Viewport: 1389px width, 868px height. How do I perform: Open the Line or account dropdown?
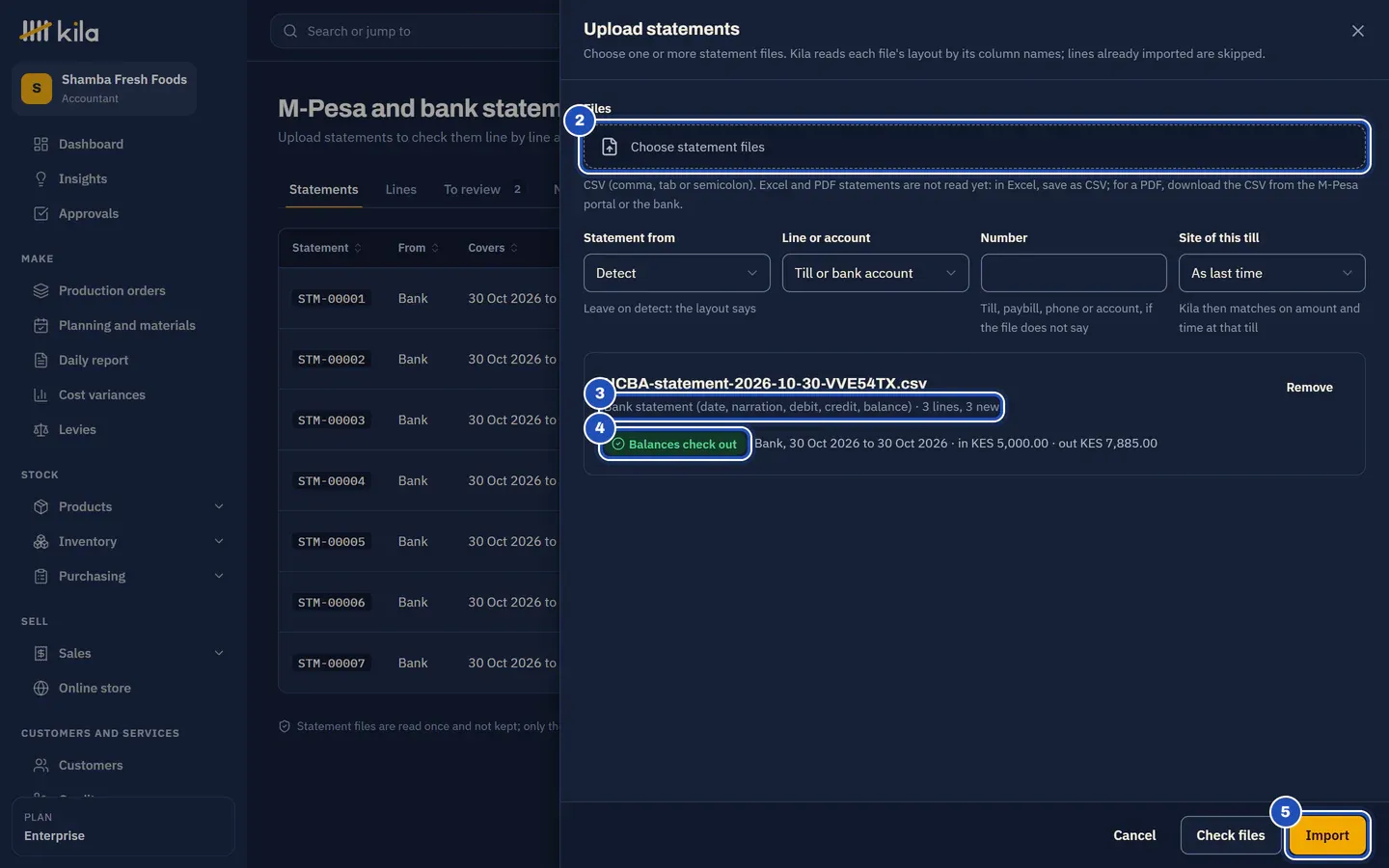[x=876, y=273]
